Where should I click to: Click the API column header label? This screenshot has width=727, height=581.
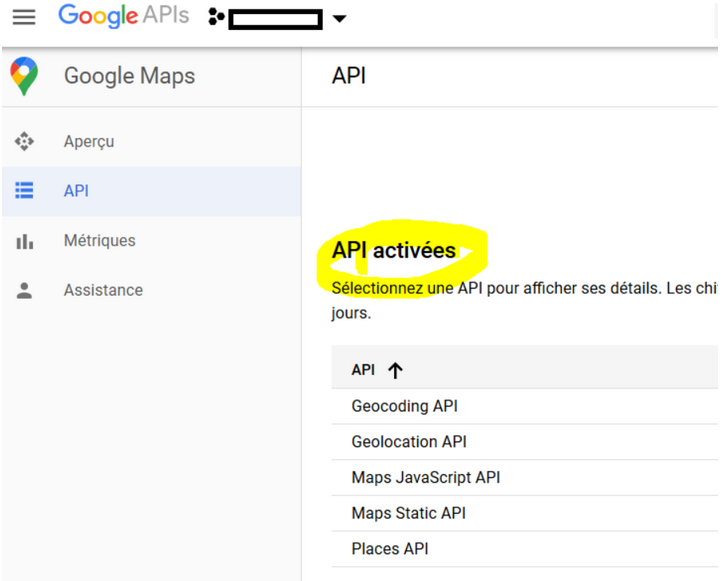click(363, 370)
